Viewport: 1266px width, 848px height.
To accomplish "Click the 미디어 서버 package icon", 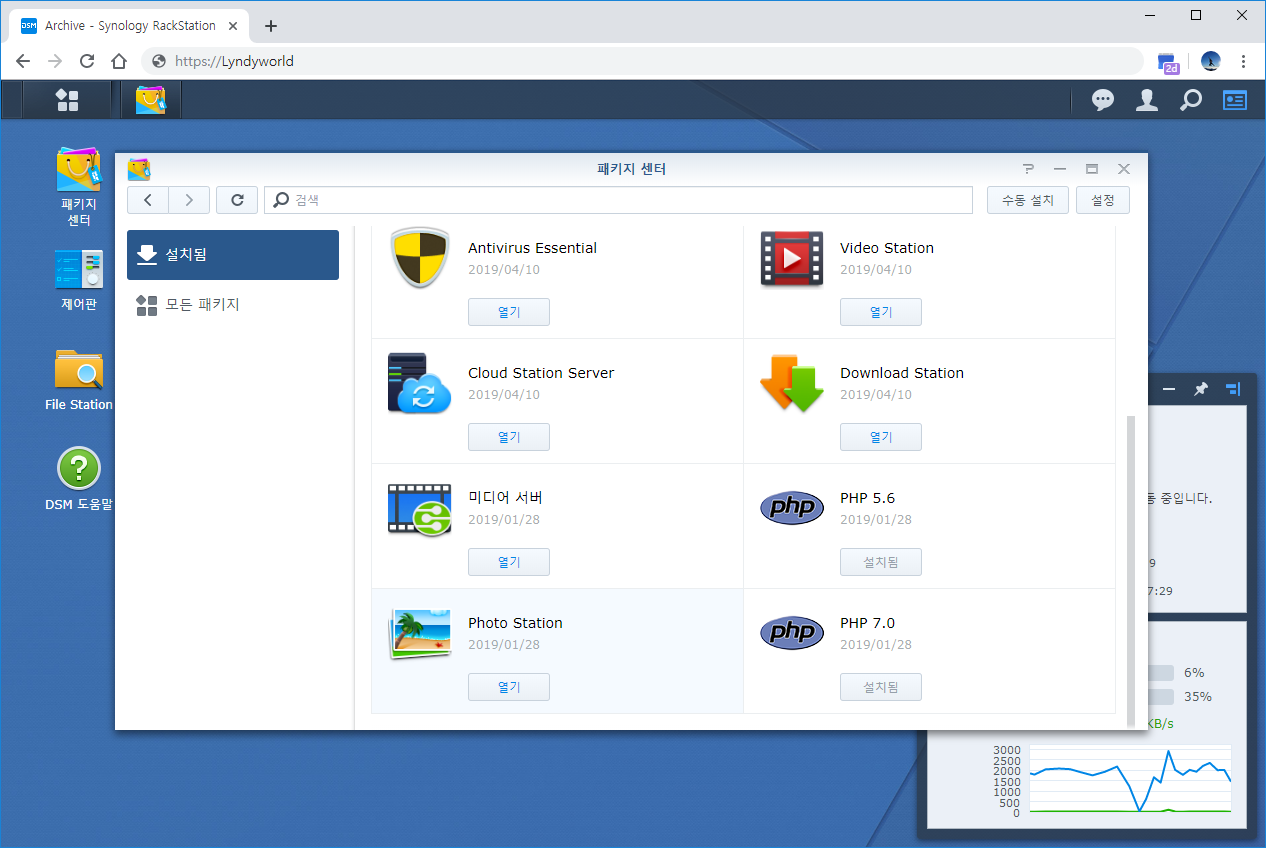I will 419,509.
